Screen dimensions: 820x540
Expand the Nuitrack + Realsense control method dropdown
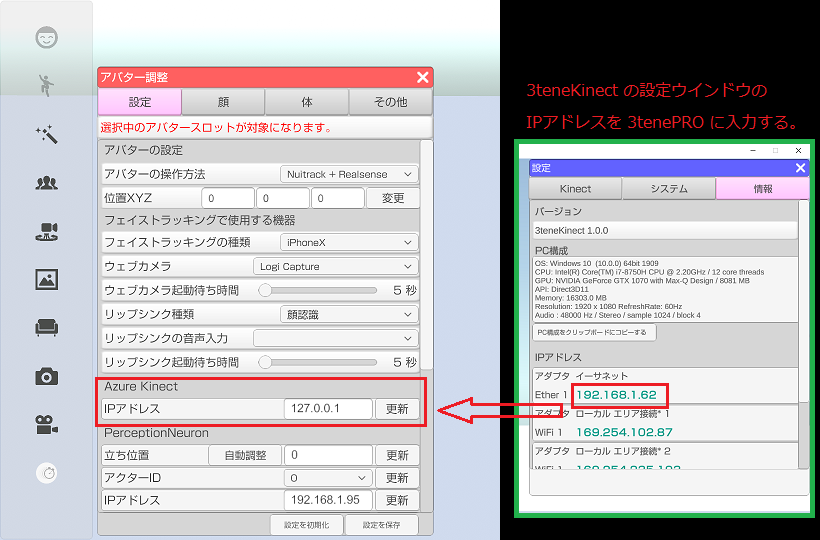(349, 174)
